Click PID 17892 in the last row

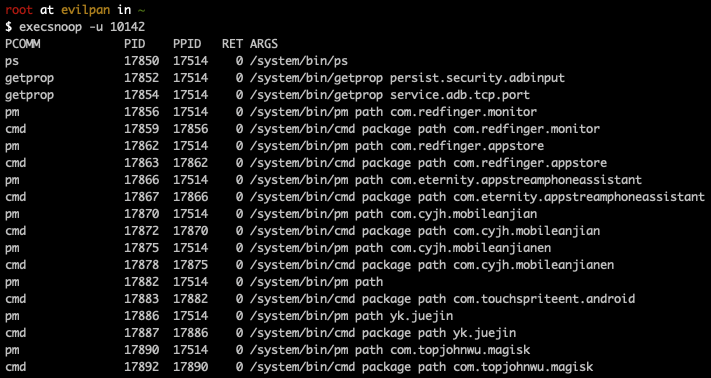(x=141, y=367)
